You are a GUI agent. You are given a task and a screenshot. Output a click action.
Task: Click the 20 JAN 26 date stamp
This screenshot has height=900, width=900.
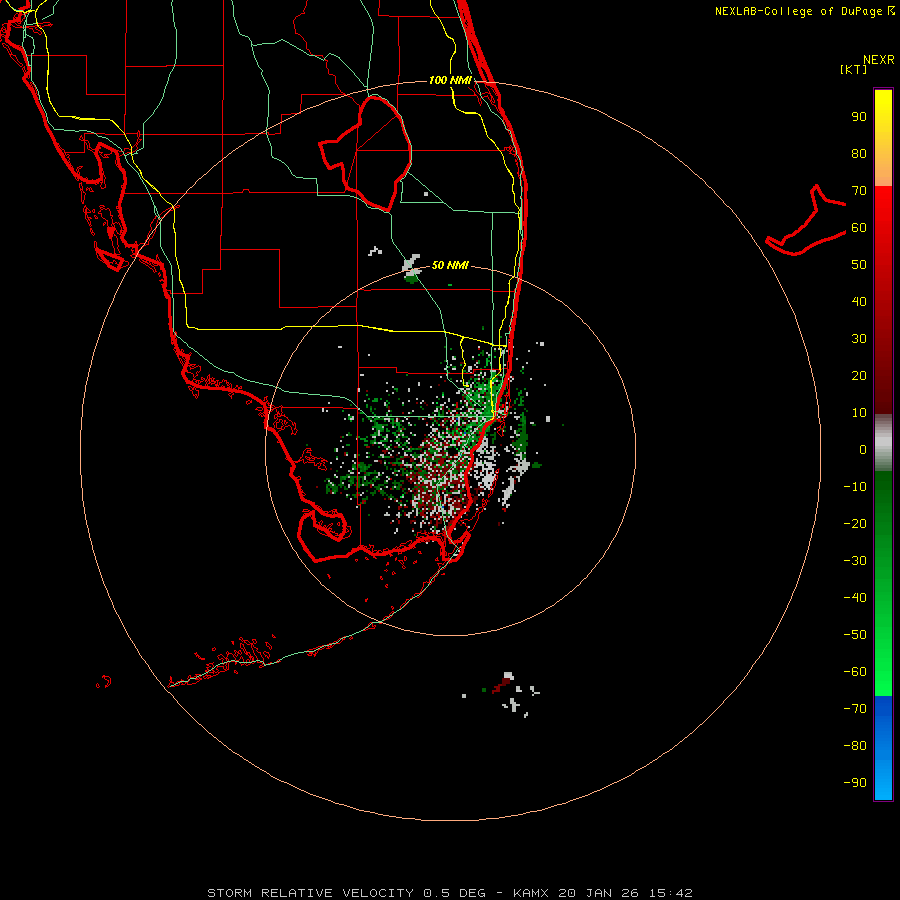599,893
